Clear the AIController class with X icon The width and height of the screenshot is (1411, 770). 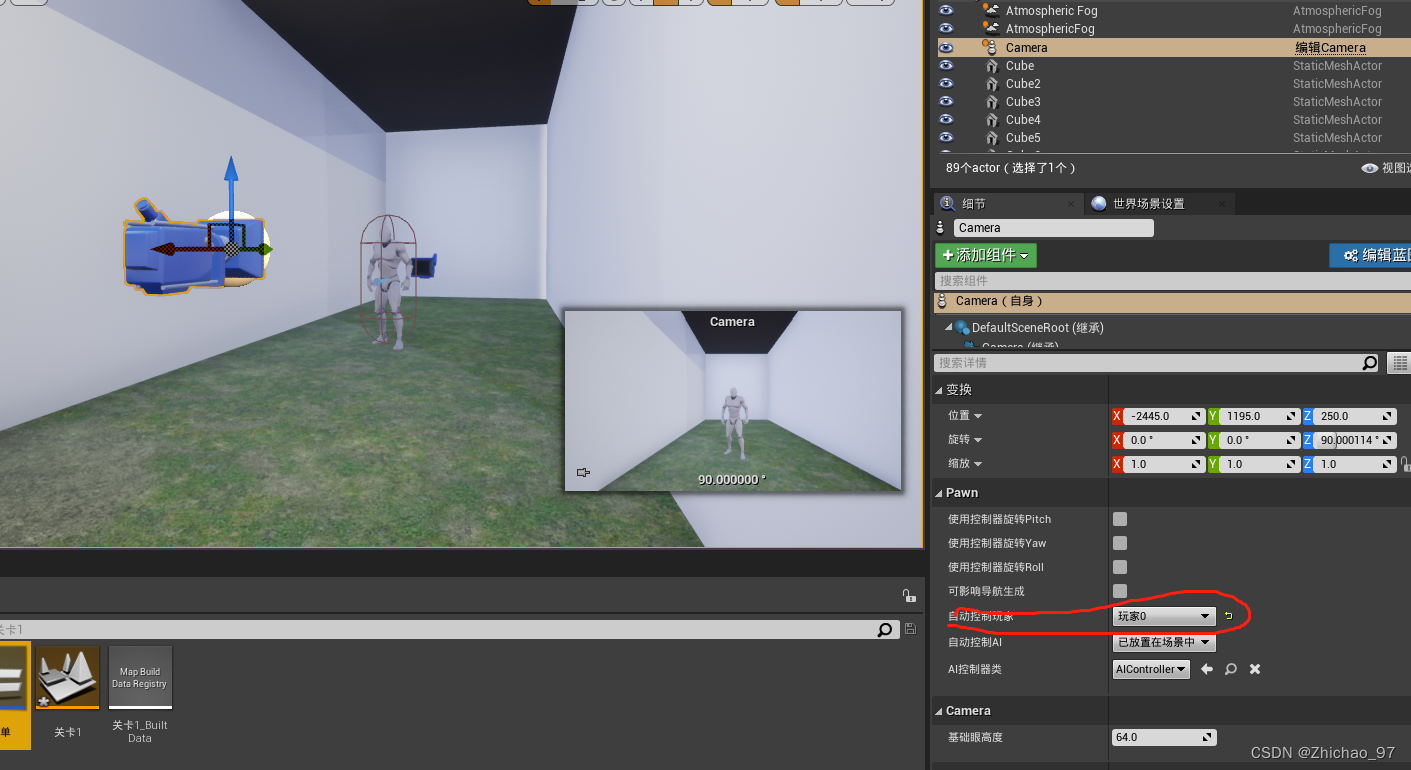click(x=1254, y=669)
